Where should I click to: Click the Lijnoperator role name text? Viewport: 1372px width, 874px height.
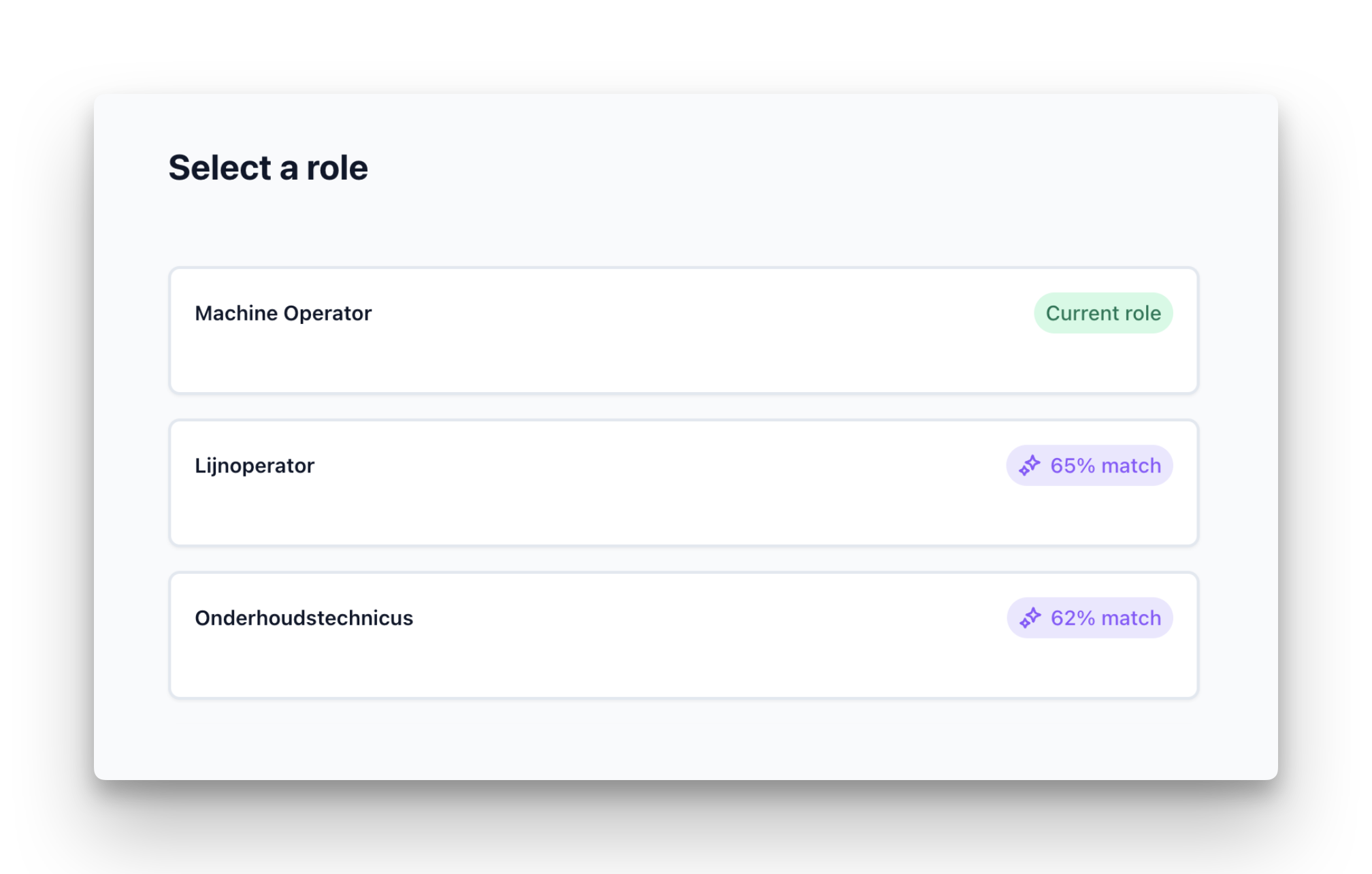[255, 466]
